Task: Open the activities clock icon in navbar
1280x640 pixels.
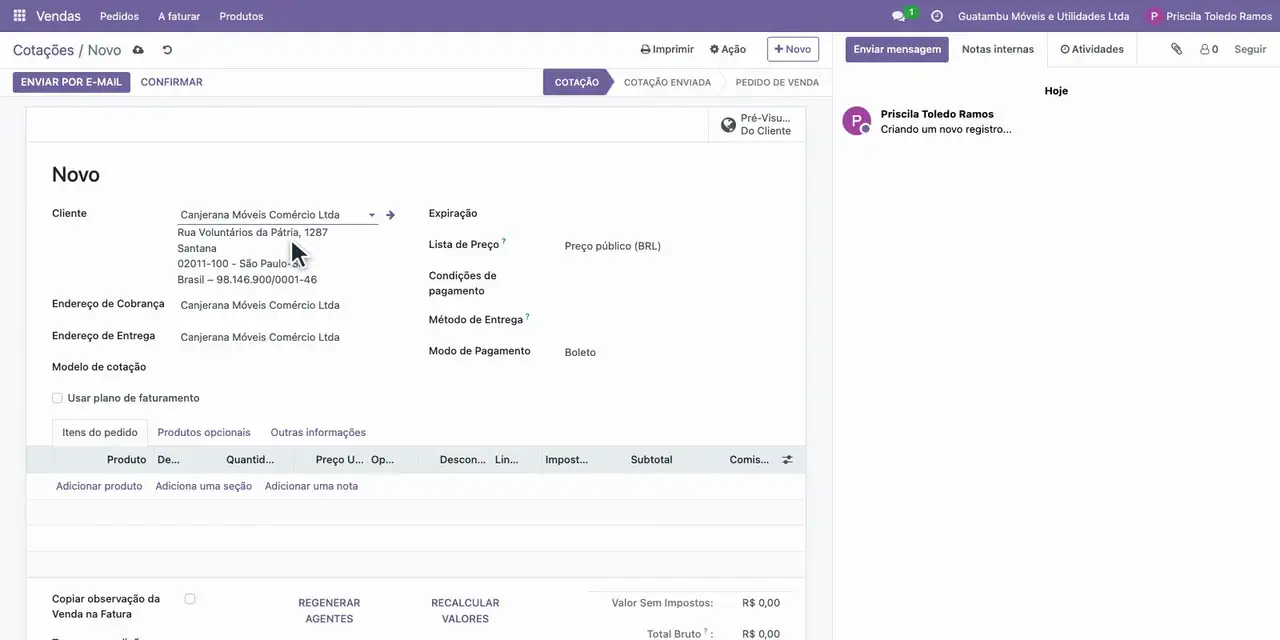Action: (937, 16)
